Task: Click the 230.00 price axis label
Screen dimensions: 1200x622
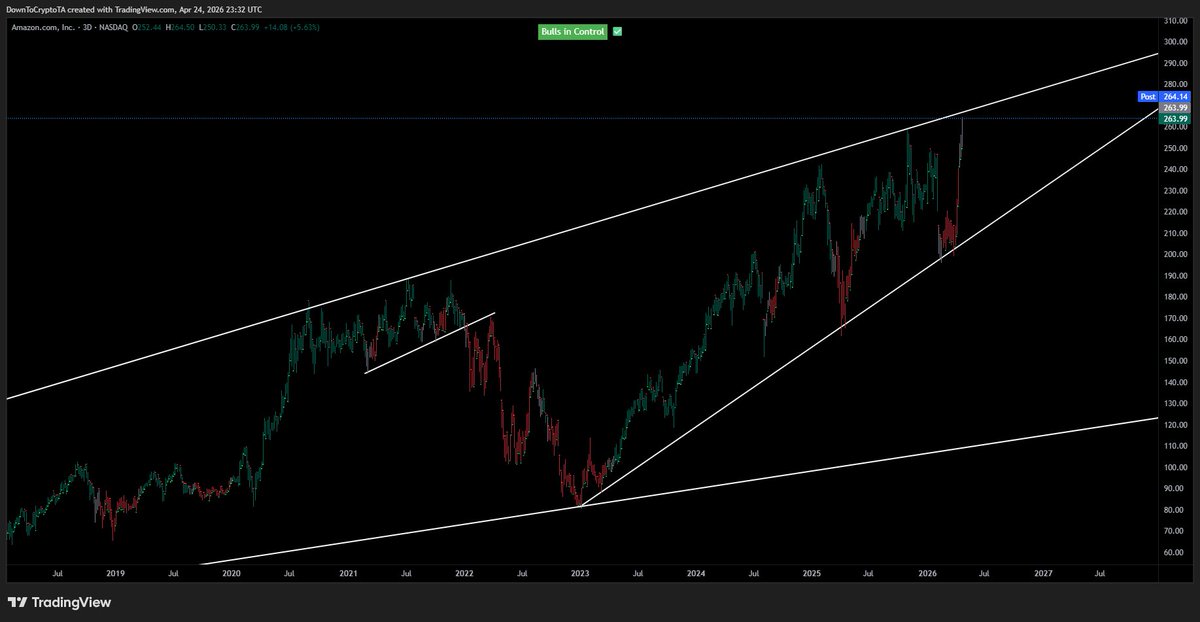Action: 1175,190
